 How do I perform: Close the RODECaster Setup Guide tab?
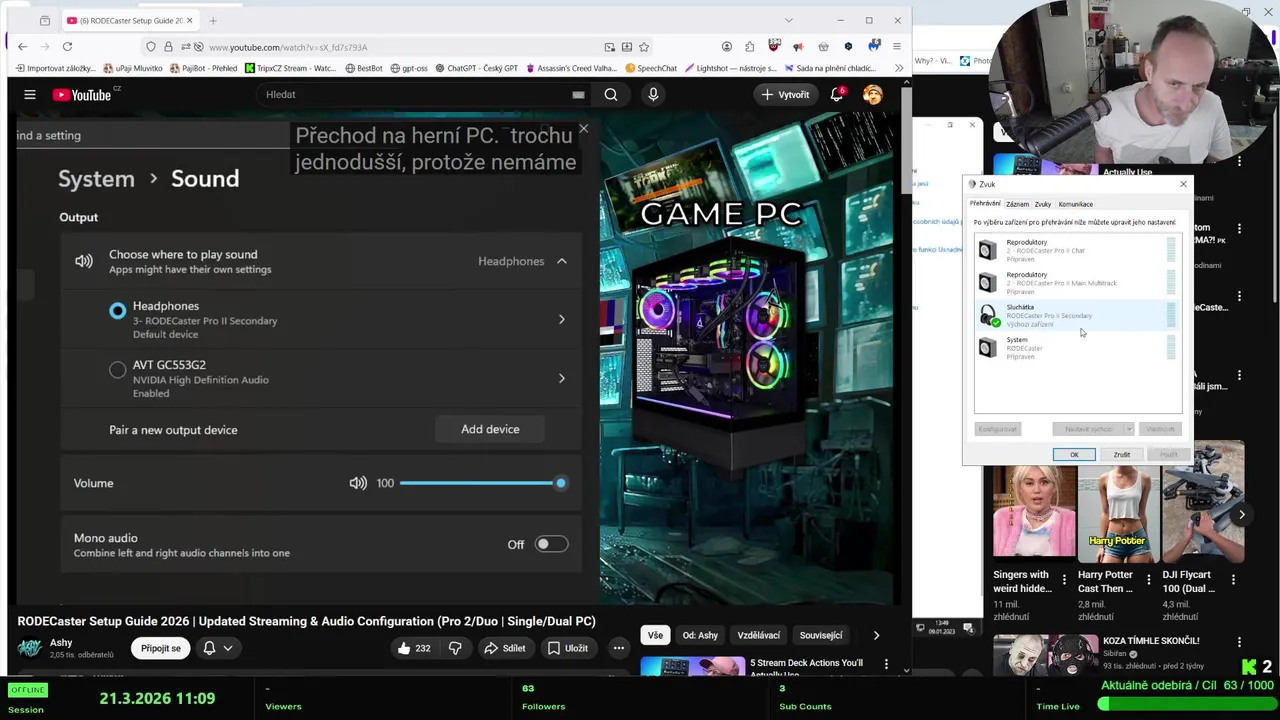191,20
